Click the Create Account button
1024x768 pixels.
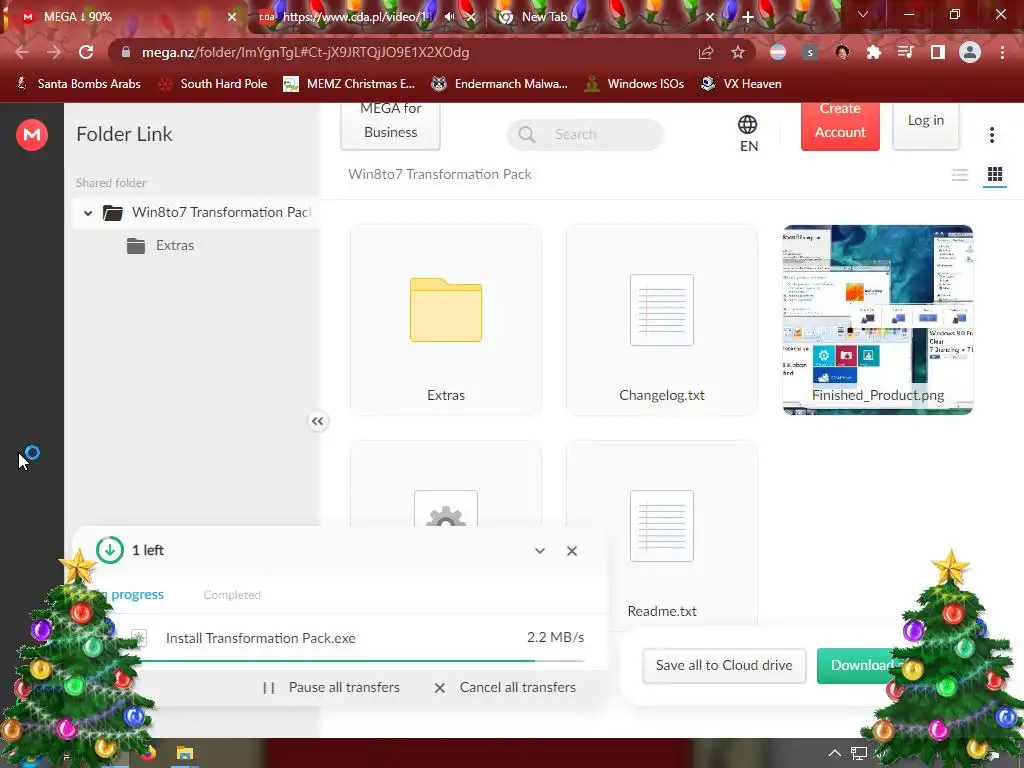click(x=840, y=126)
